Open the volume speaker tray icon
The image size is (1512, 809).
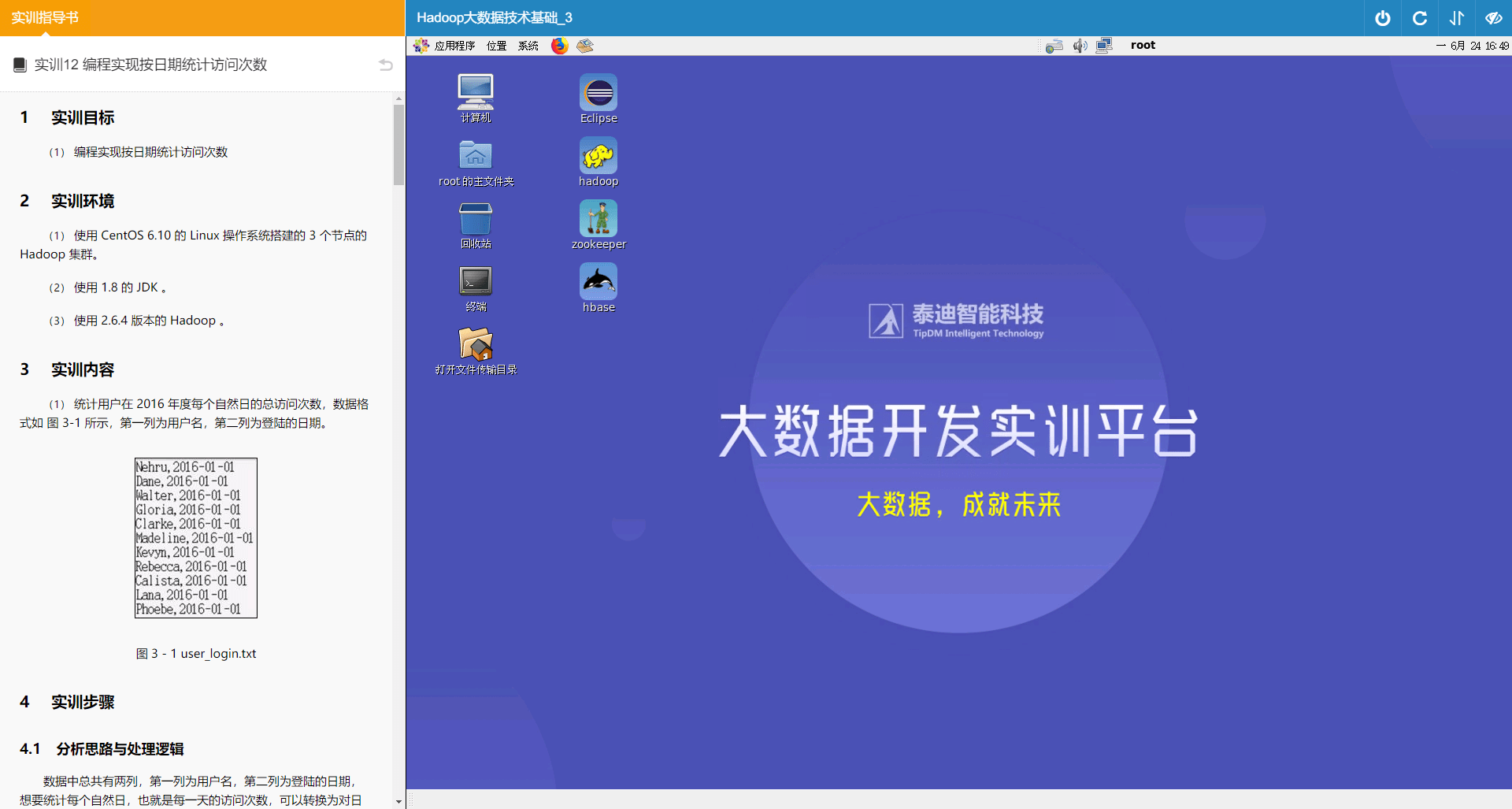[x=1080, y=46]
